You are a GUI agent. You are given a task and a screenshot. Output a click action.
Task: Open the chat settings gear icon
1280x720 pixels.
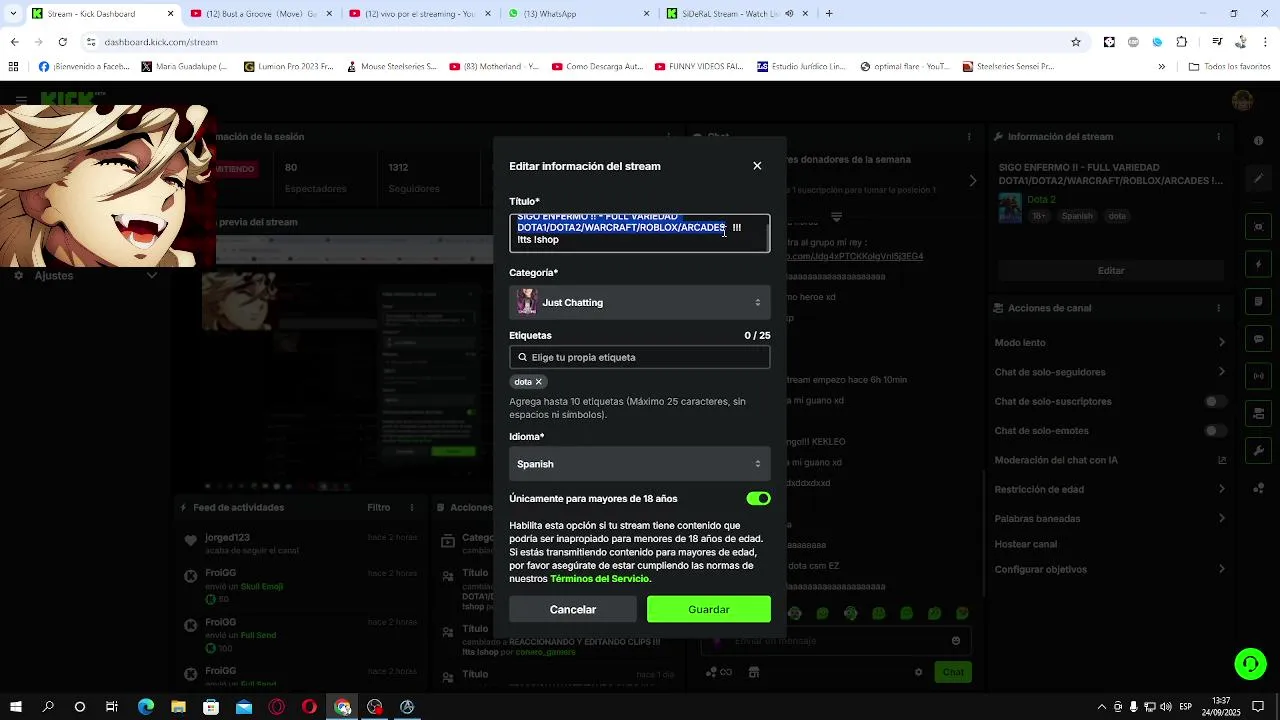918,672
